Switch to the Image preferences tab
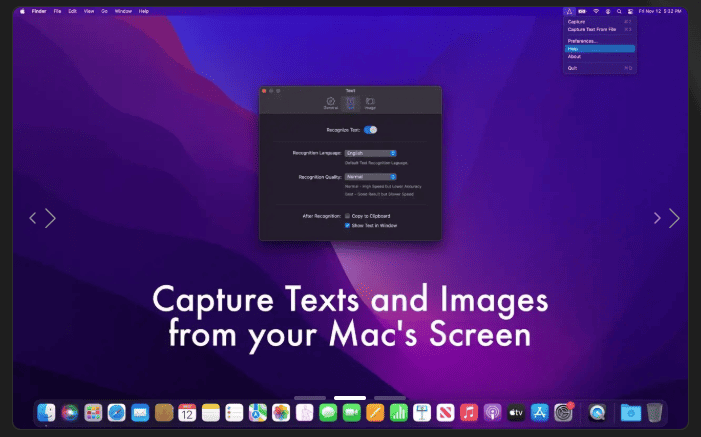This screenshot has height=437, width=701. 370,103
